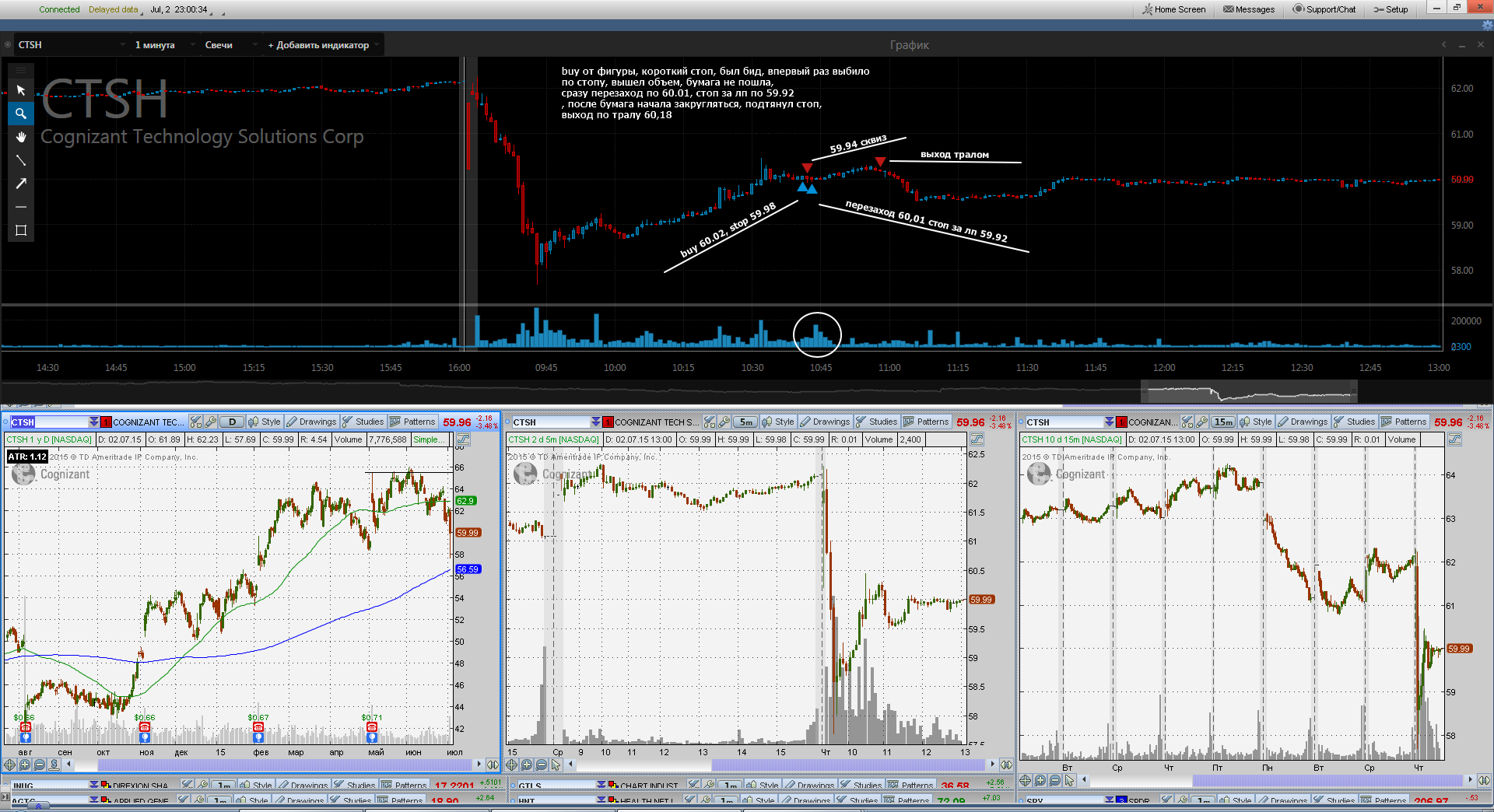Select the rectangle drawing tool
This screenshot has width=1494, height=812.
(x=21, y=230)
